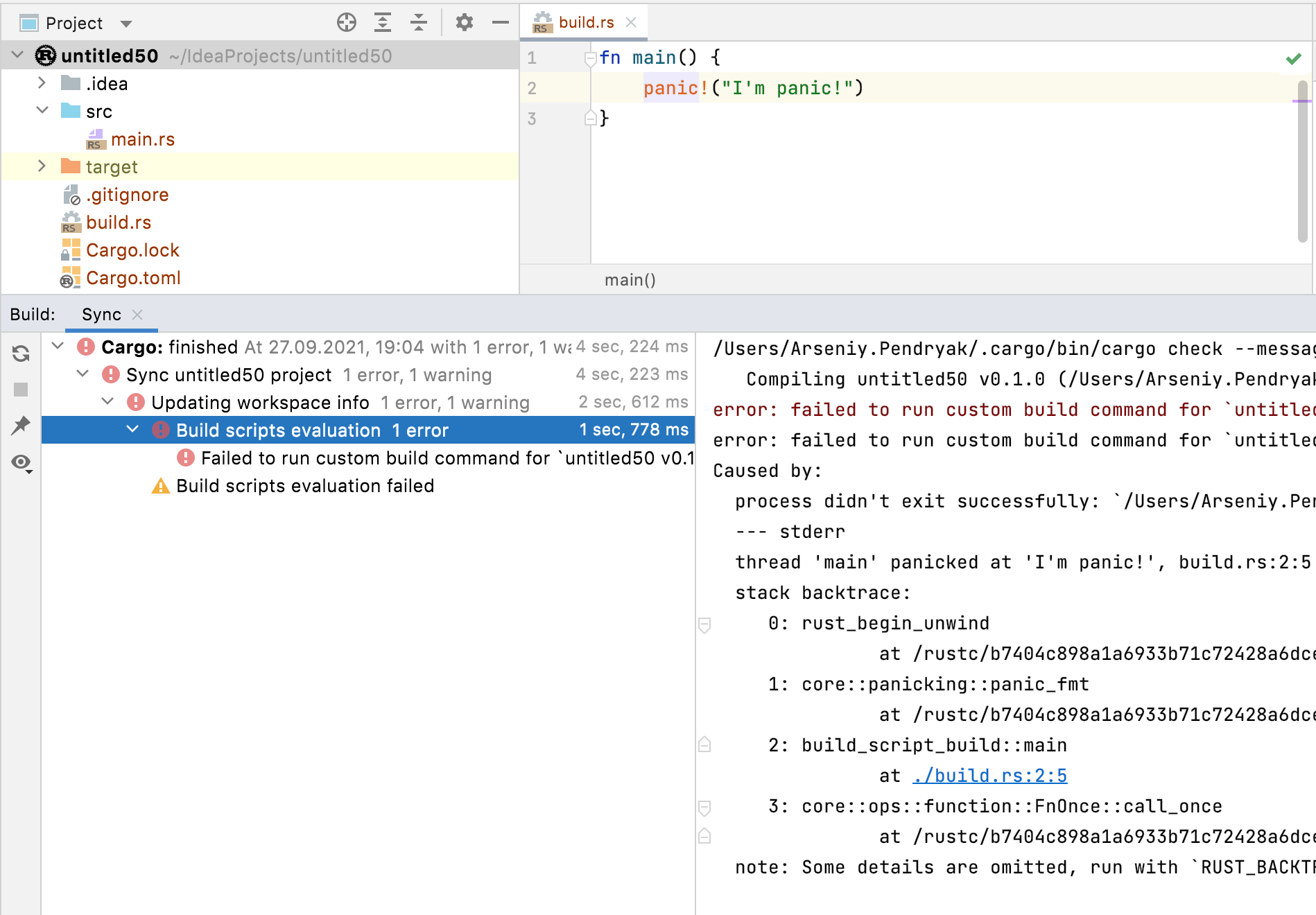Click the Collapse All icon in Project toolbar
The width and height of the screenshot is (1316, 915).
click(x=419, y=23)
